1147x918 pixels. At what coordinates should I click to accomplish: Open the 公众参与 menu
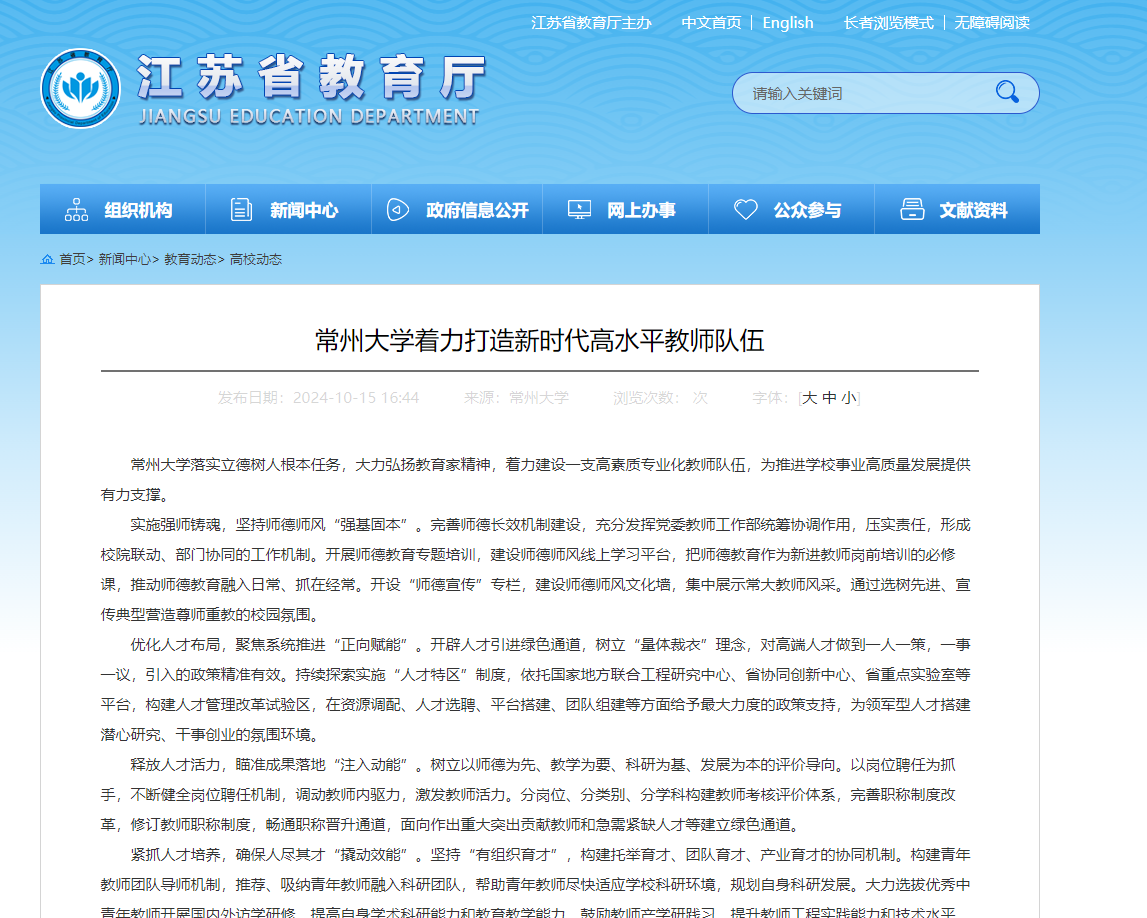tap(791, 209)
